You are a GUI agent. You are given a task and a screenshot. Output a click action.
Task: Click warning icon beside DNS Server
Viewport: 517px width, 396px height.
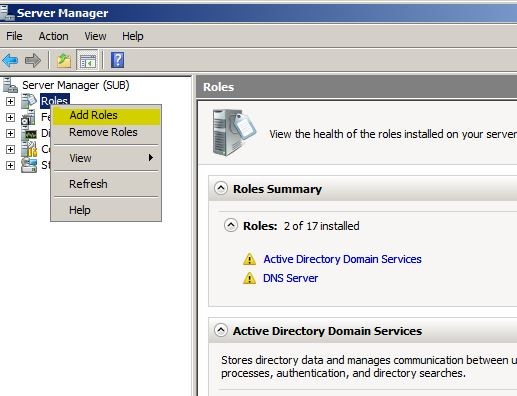click(249, 278)
